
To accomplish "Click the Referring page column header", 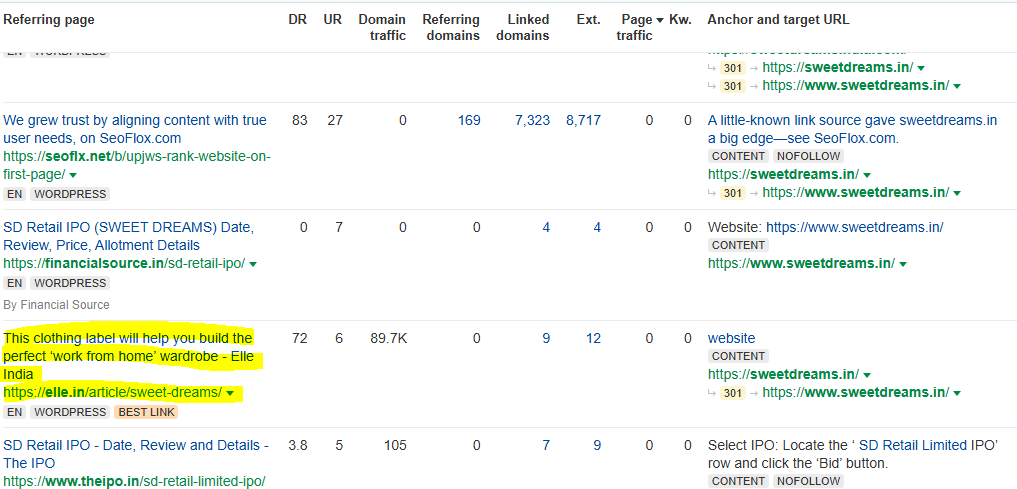I will [x=49, y=19].
